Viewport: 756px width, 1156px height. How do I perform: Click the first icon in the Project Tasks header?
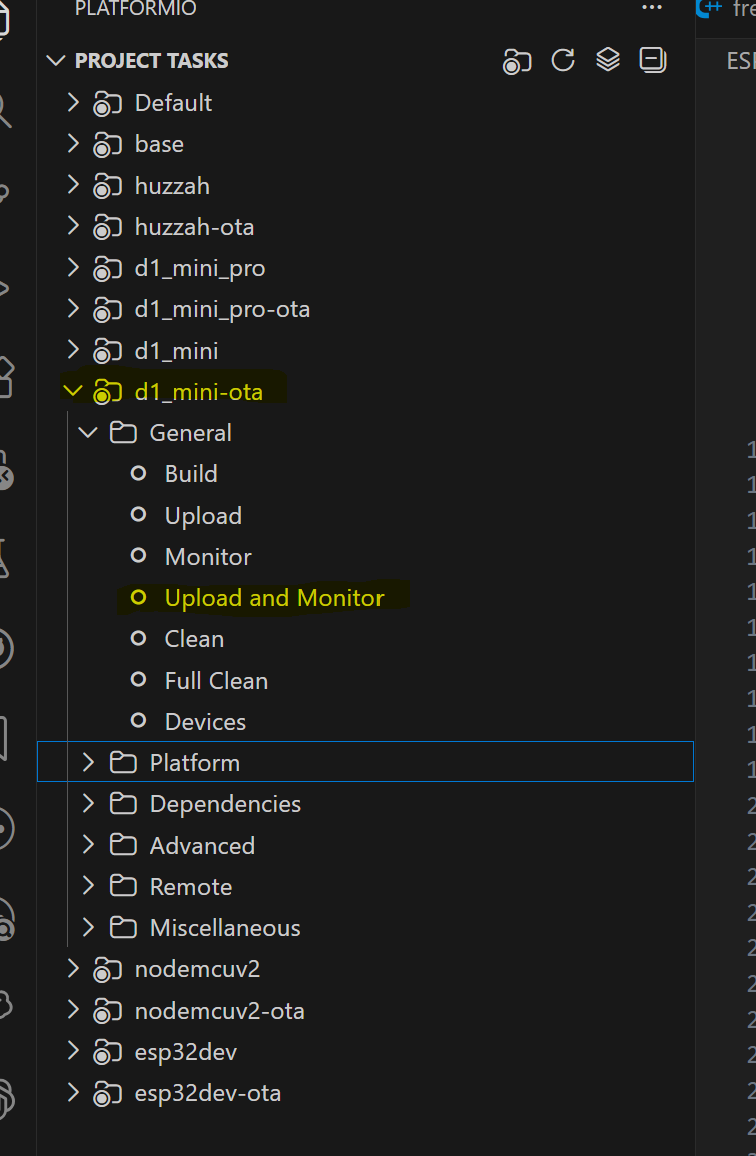pos(517,61)
